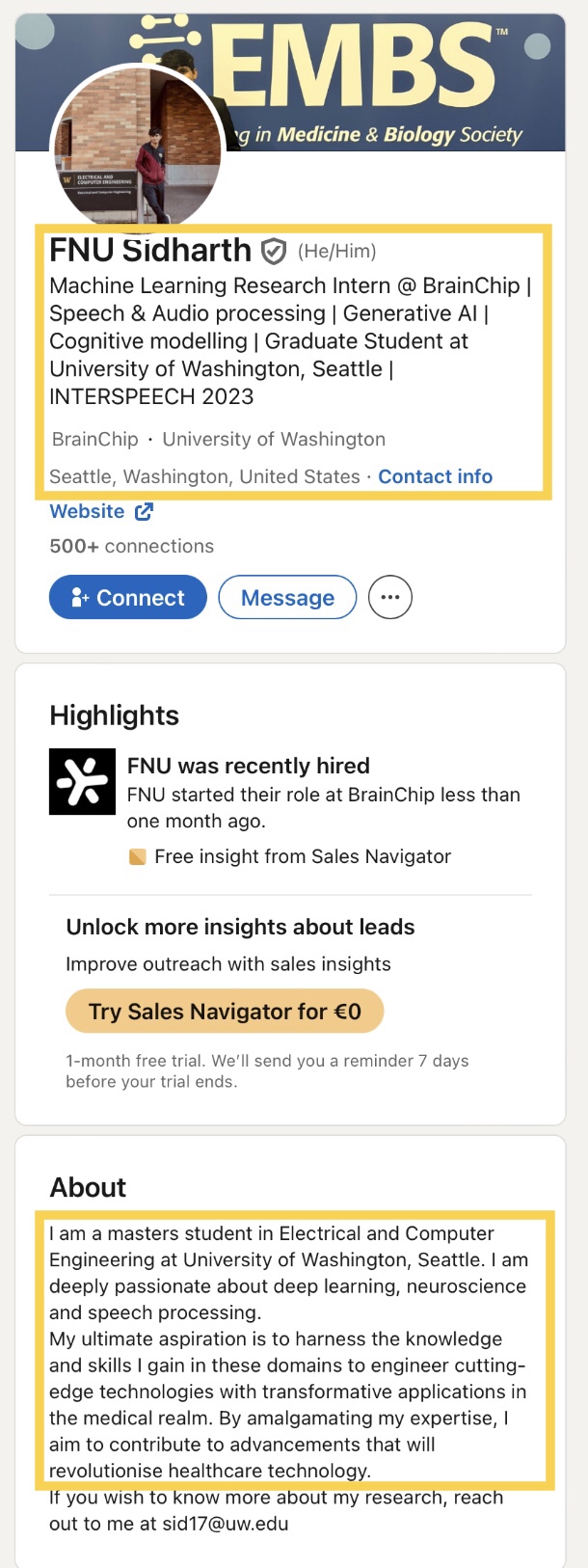Open the three-dot More actions menu

tap(390, 598)
